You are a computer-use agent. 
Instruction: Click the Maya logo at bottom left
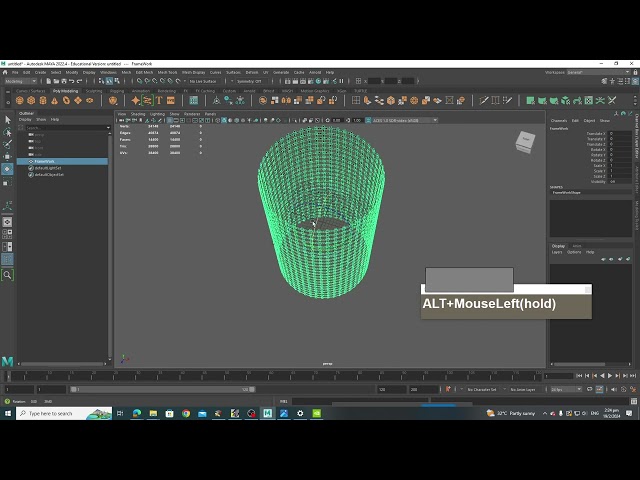(7, 361)
